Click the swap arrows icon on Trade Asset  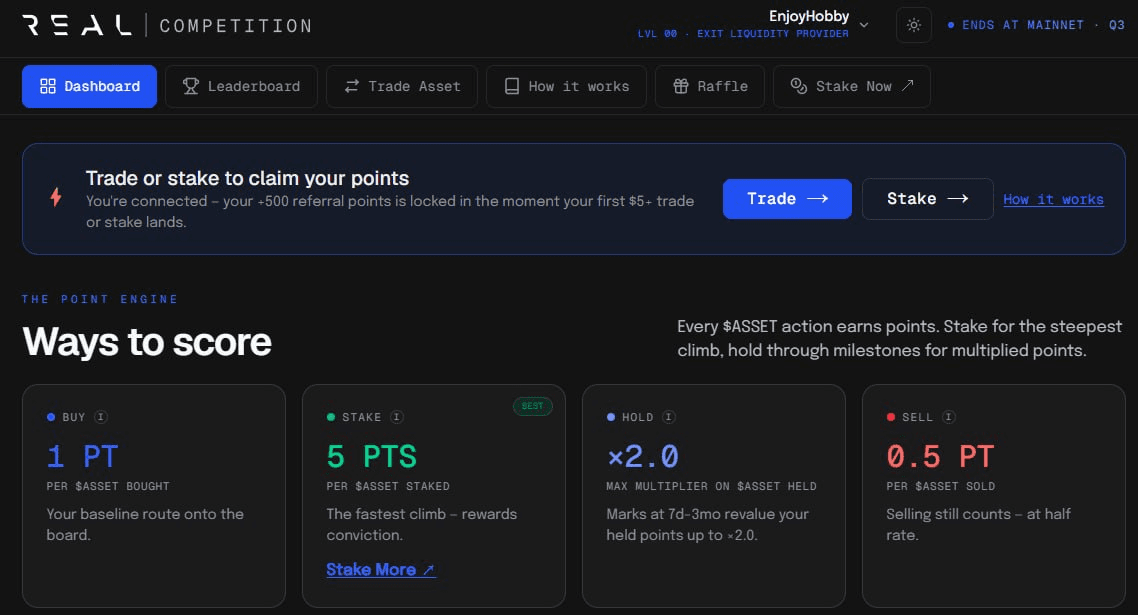click(351, 86)
